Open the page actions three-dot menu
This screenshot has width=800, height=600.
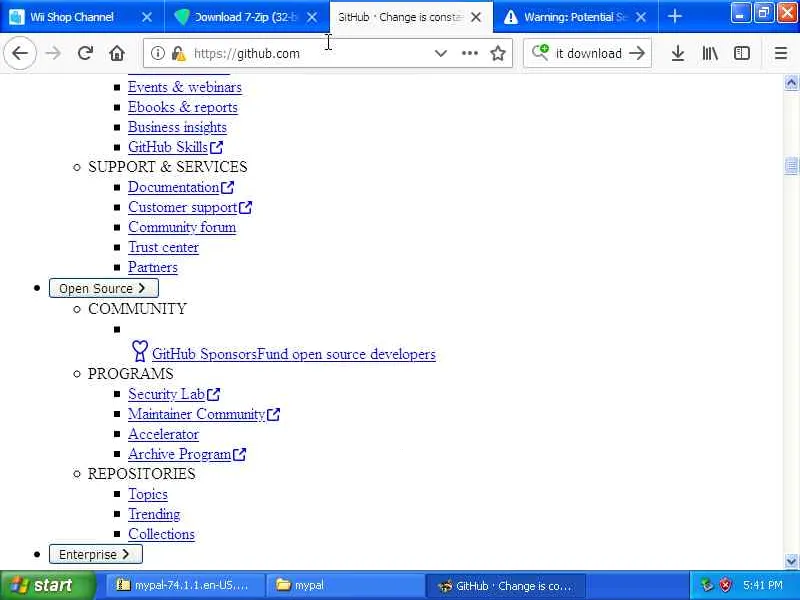[469, 53]
